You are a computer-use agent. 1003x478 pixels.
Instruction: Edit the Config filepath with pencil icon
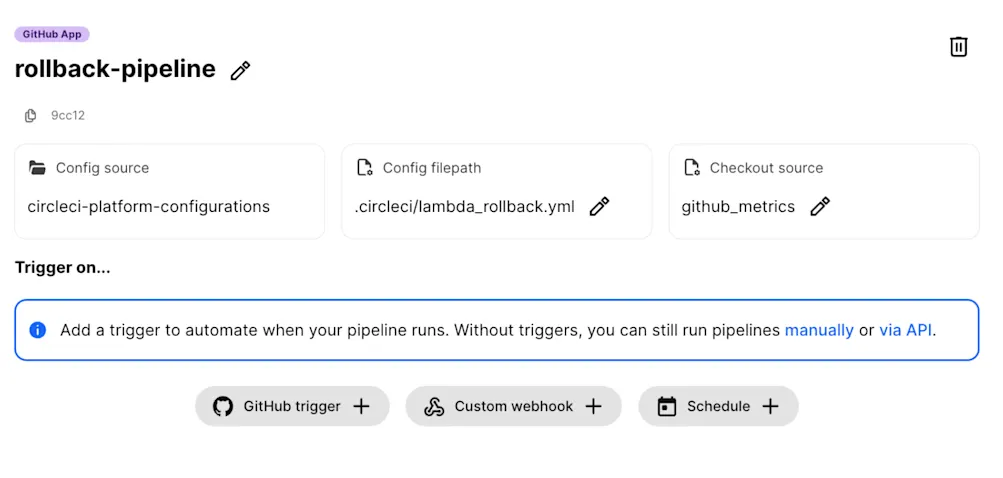(x=599, y=207)
